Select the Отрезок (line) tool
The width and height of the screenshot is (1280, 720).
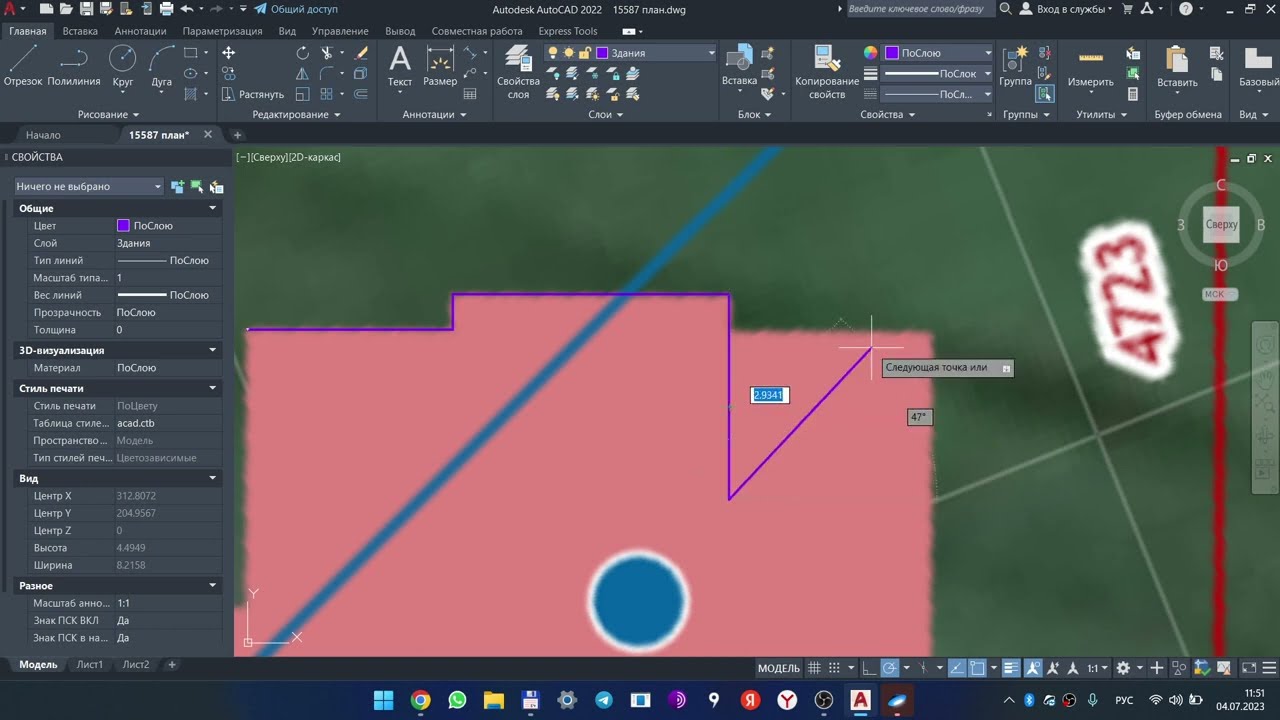(x=23, y=66)
